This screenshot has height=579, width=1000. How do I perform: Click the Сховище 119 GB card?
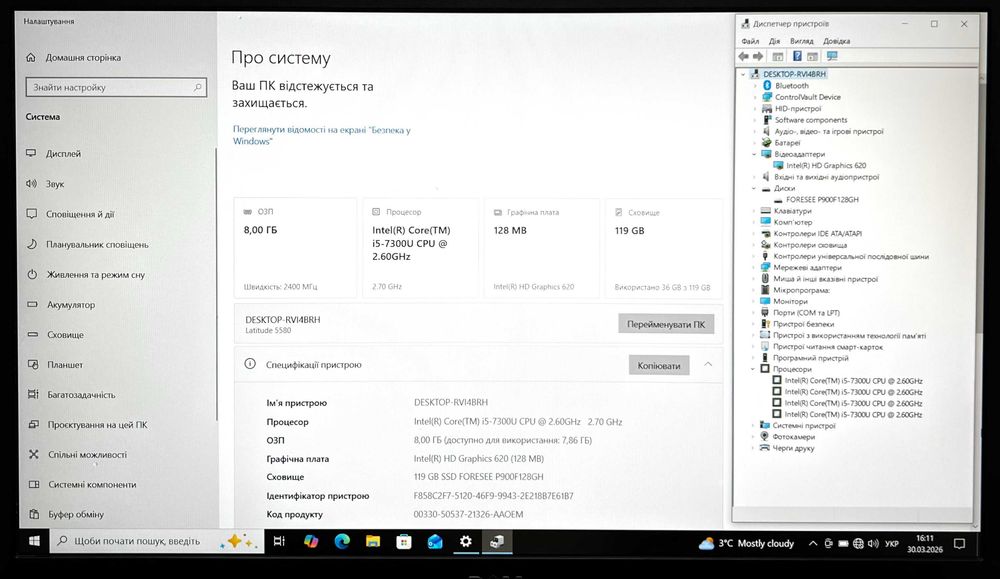pos(663,248)
